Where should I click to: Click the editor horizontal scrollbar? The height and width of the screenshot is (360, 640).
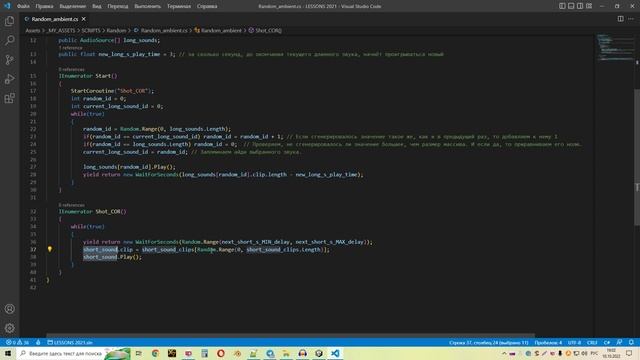coord(290,335)
